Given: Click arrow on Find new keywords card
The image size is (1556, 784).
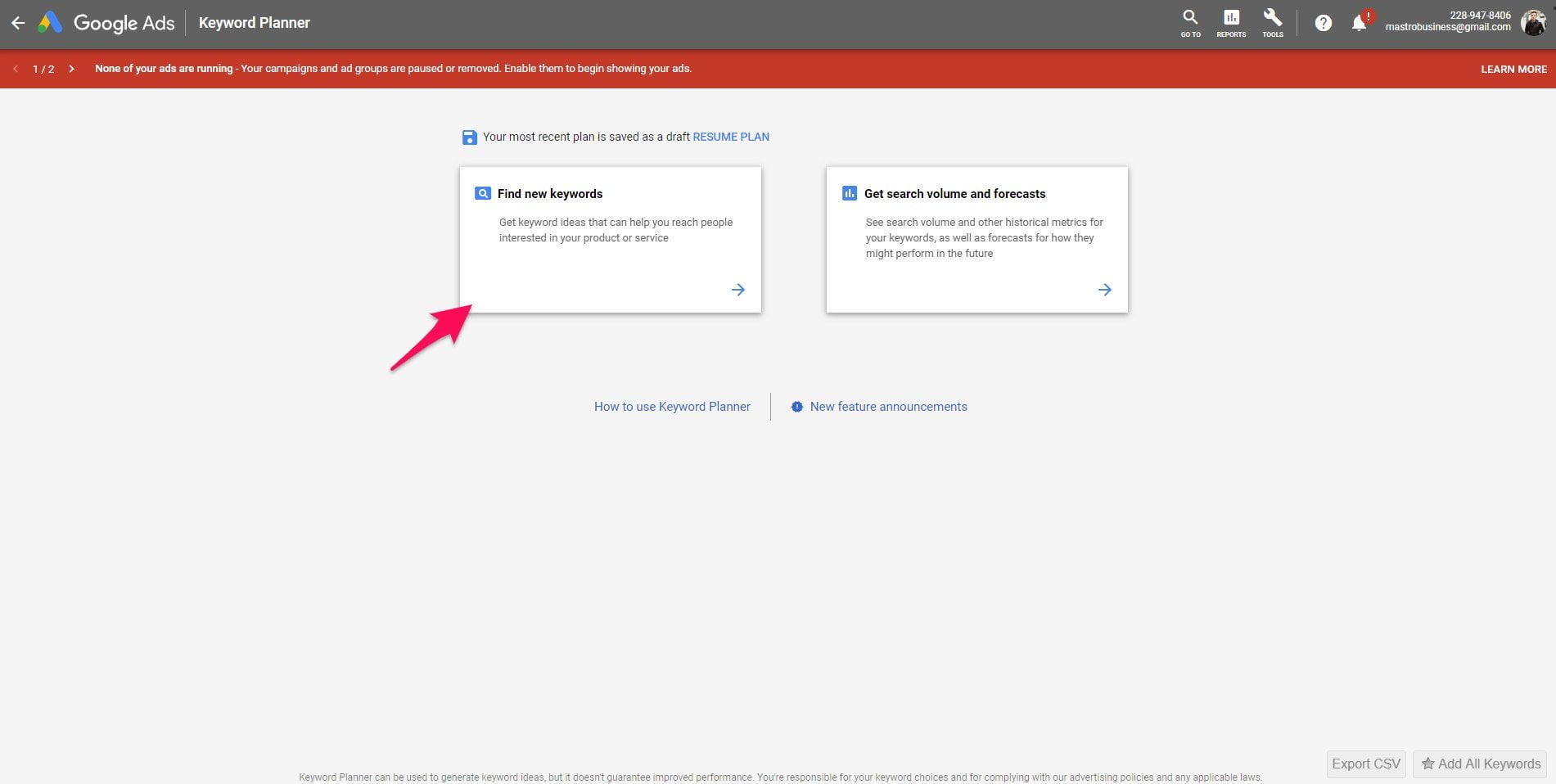Looking at the screenshot, I should [738, 290].
